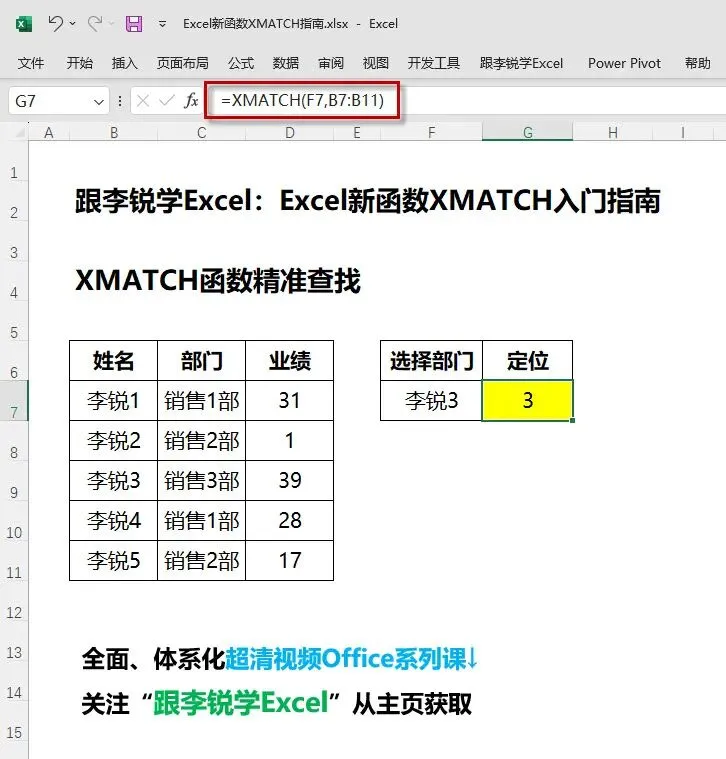Select column H header
The height and width of the screenshot is (759, 726).
click(x=613, y=132)
